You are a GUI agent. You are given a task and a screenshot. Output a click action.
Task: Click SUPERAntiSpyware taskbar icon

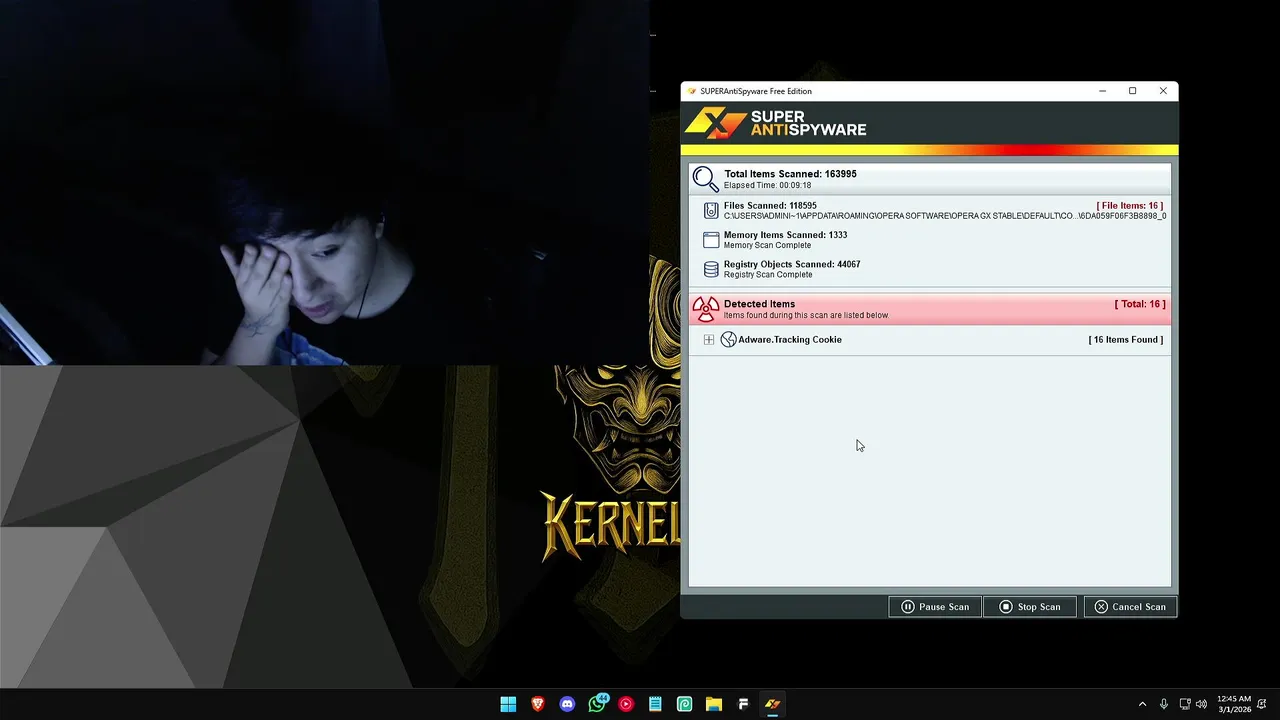772,704
